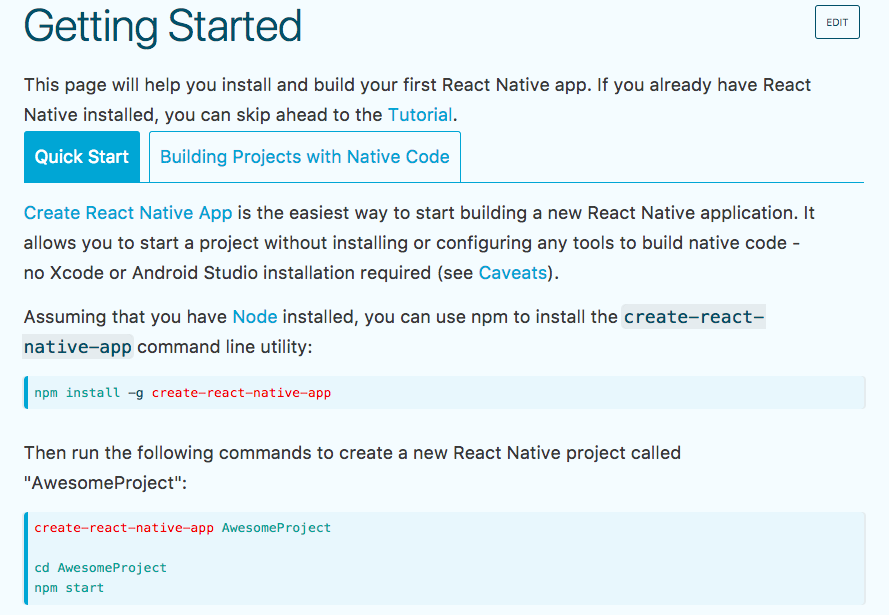
Task: Select the Quick Start tab
Action: pyautogui.click(x=82, y=157)
